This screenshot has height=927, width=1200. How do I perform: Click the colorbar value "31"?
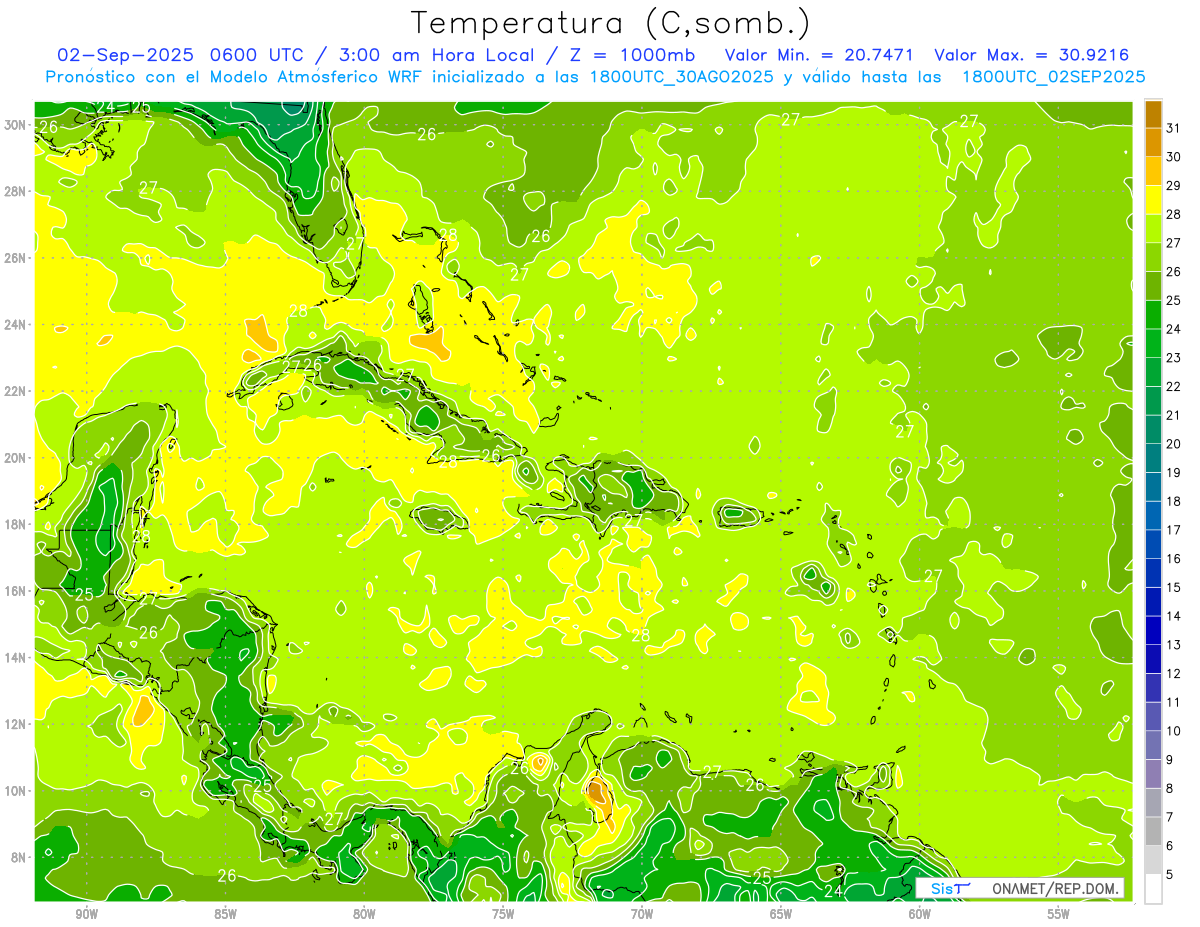[x=1174, y=128]
